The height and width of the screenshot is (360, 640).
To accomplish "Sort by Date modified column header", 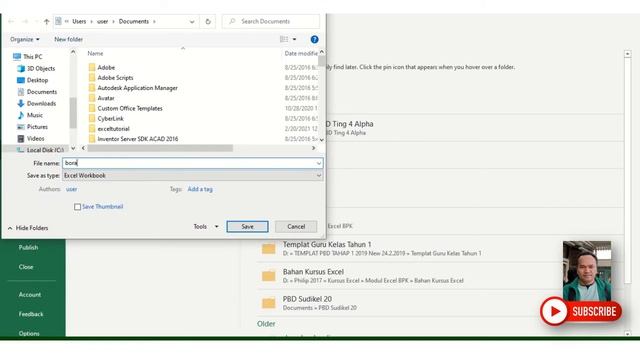I will click(301, 53).
